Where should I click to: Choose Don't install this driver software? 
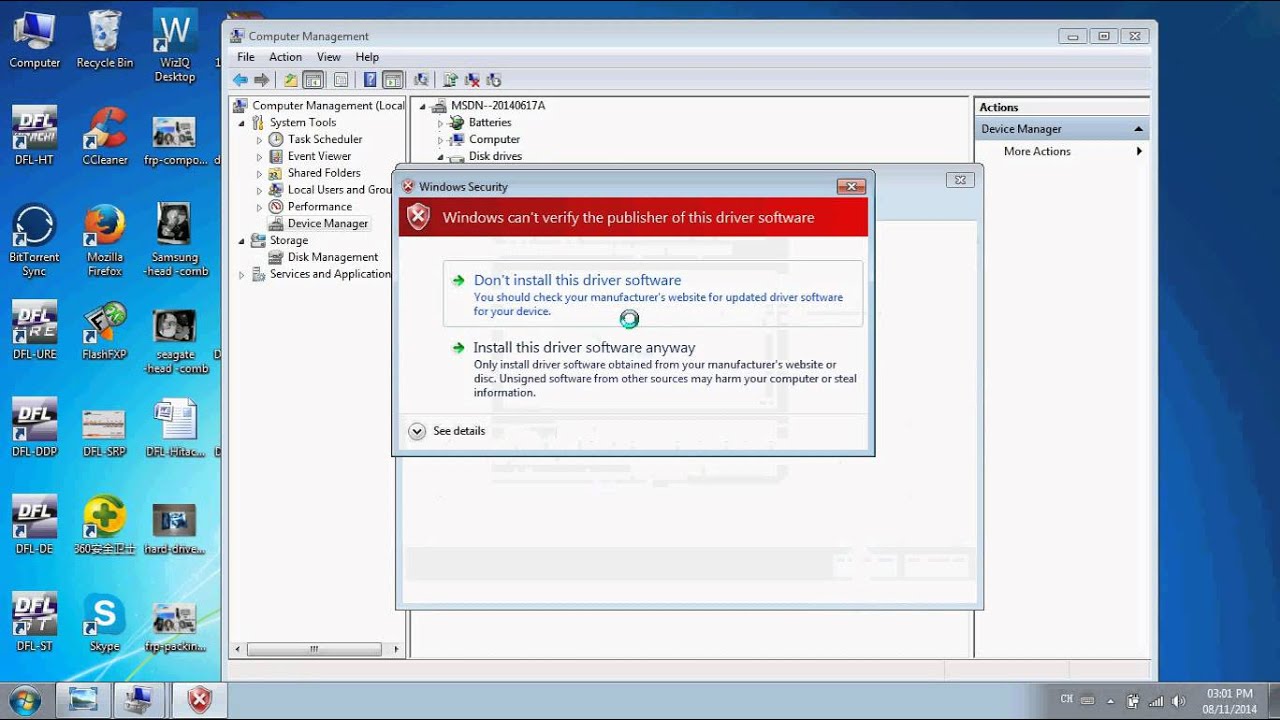coord(652,294)
